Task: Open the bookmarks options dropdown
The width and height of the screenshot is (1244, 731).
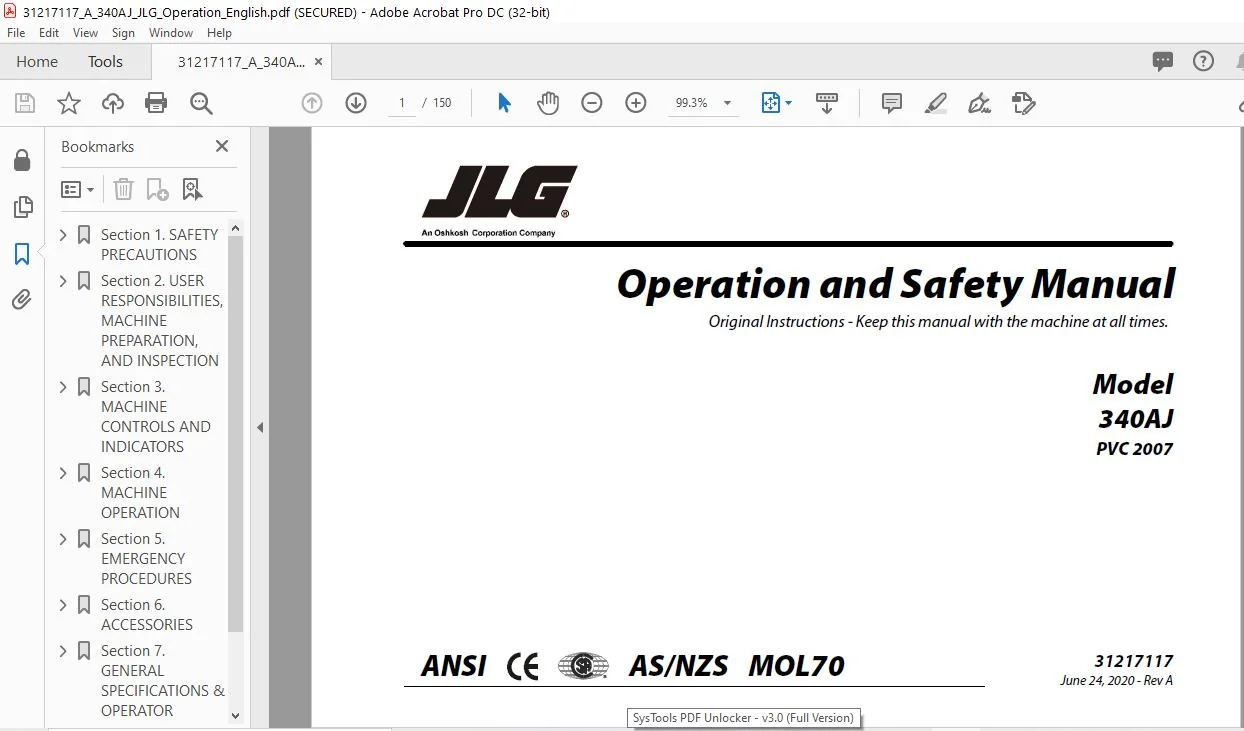Action: [x=78, y=189]
